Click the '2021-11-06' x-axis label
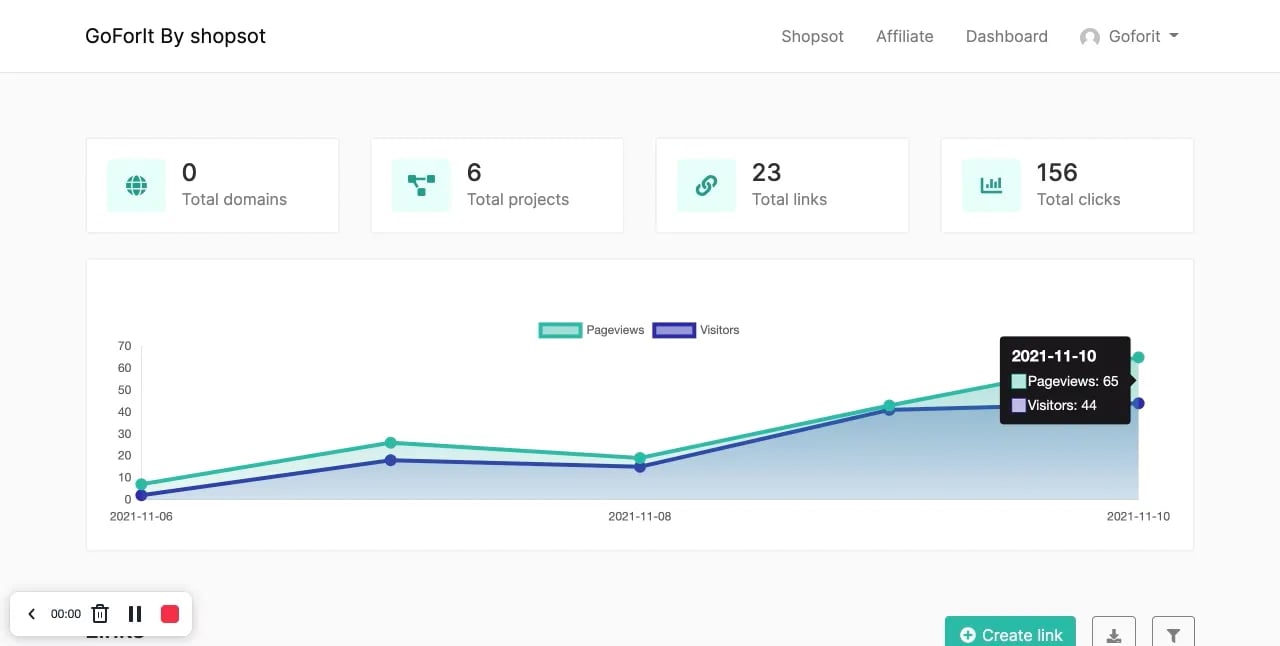Screen dimensions: 1280x646 pyautogui.click(x=141, y=517)
